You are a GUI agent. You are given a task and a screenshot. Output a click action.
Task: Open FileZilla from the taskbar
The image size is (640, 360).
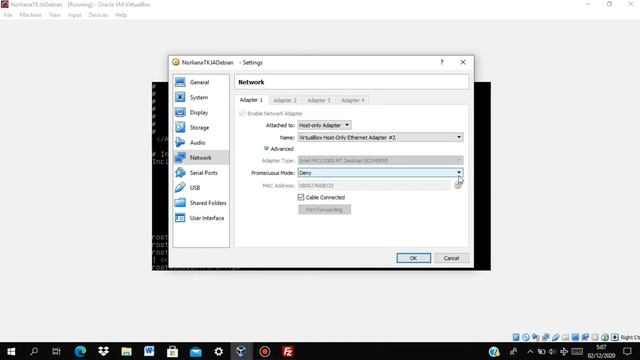288,351
